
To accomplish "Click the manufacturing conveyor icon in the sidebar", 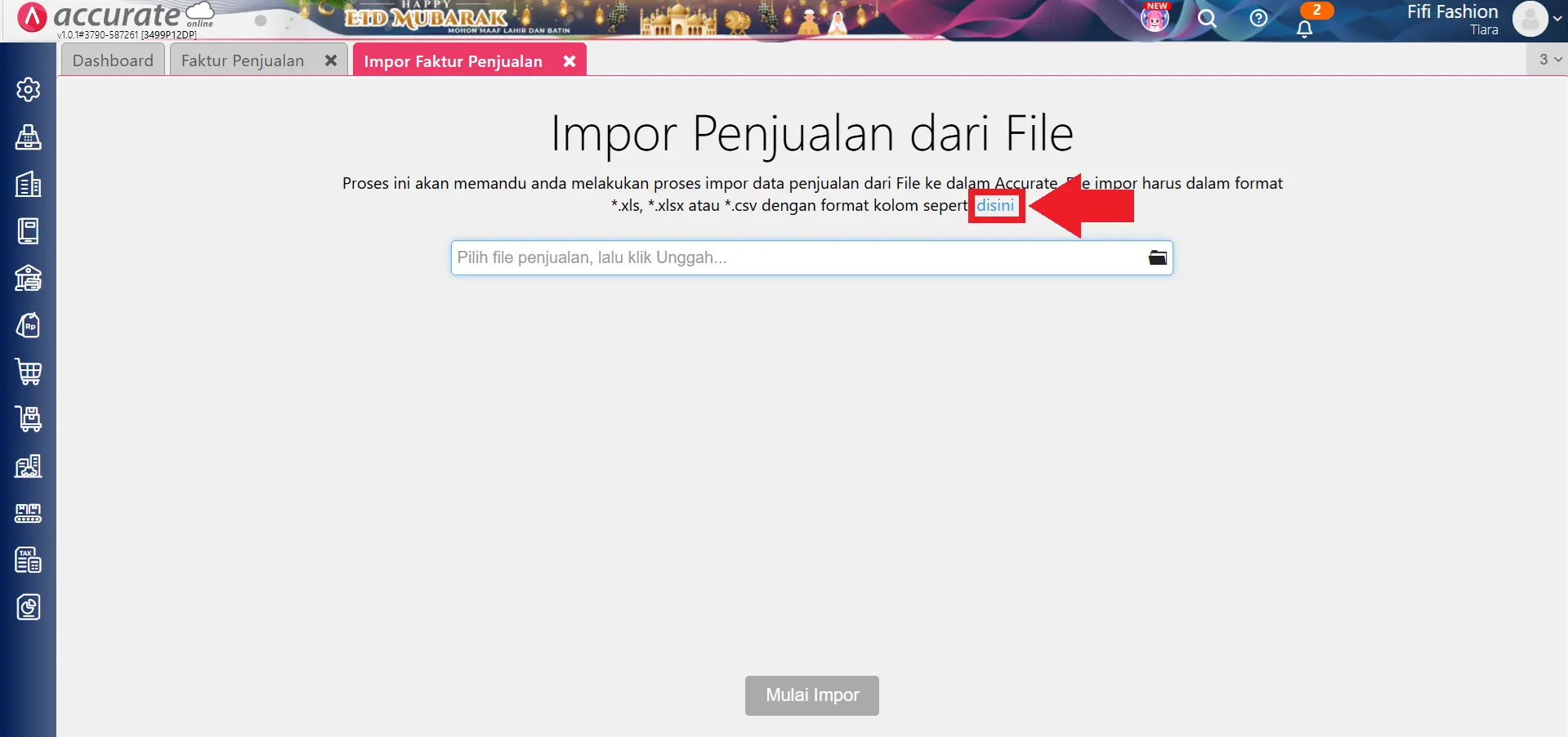I will (29, 512).
